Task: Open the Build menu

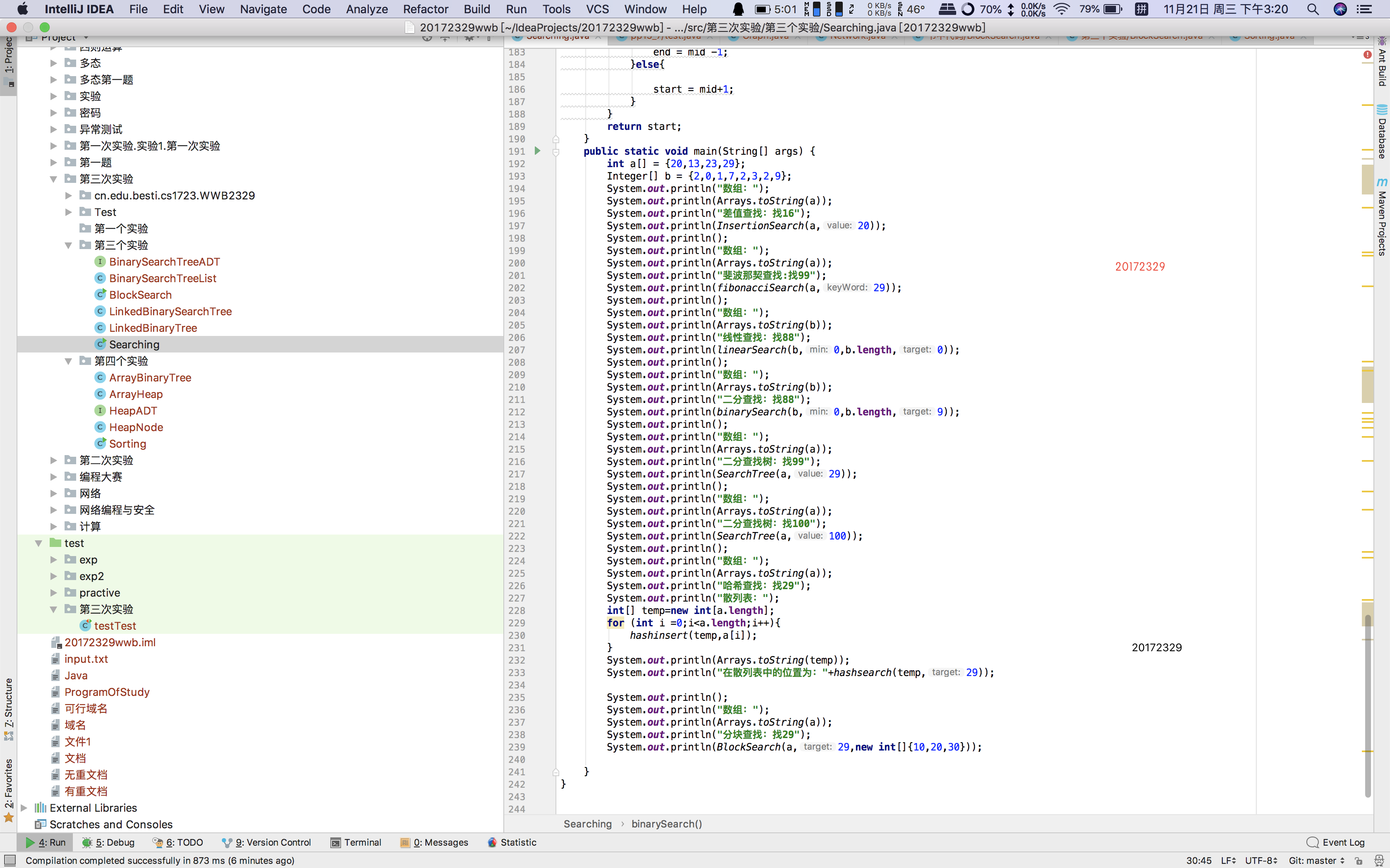Action: [x=477, y=9]
